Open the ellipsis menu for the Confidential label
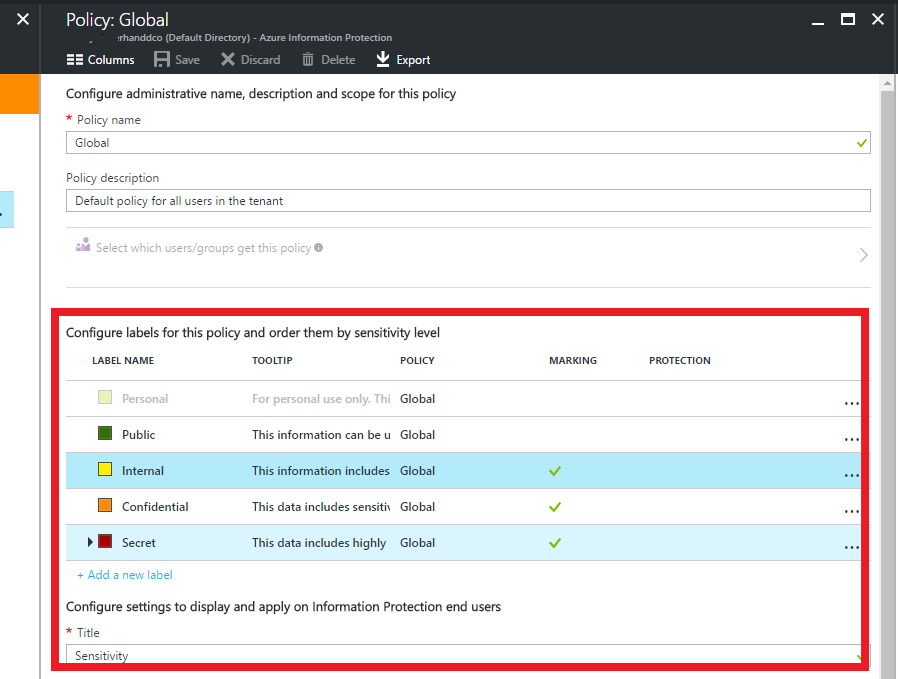The height and width of the screenshot is (679, 898). point(851,511)
